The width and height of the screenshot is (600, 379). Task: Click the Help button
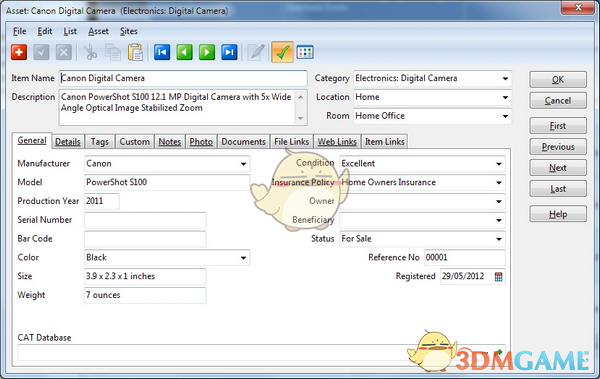pyautogui.click(x=558, y=214)
